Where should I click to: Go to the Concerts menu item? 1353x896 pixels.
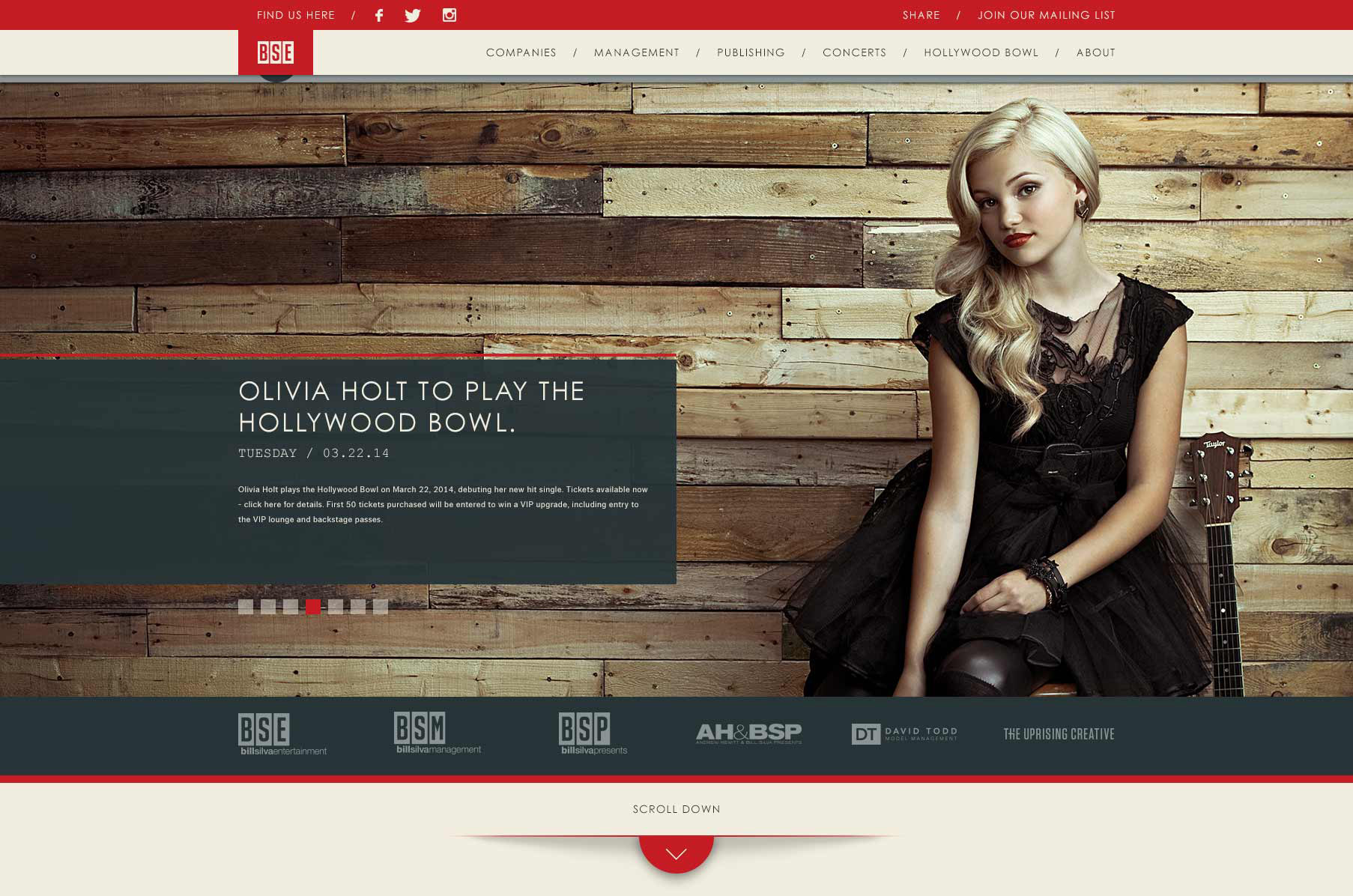pyautogui.click(x=854, y=52)
